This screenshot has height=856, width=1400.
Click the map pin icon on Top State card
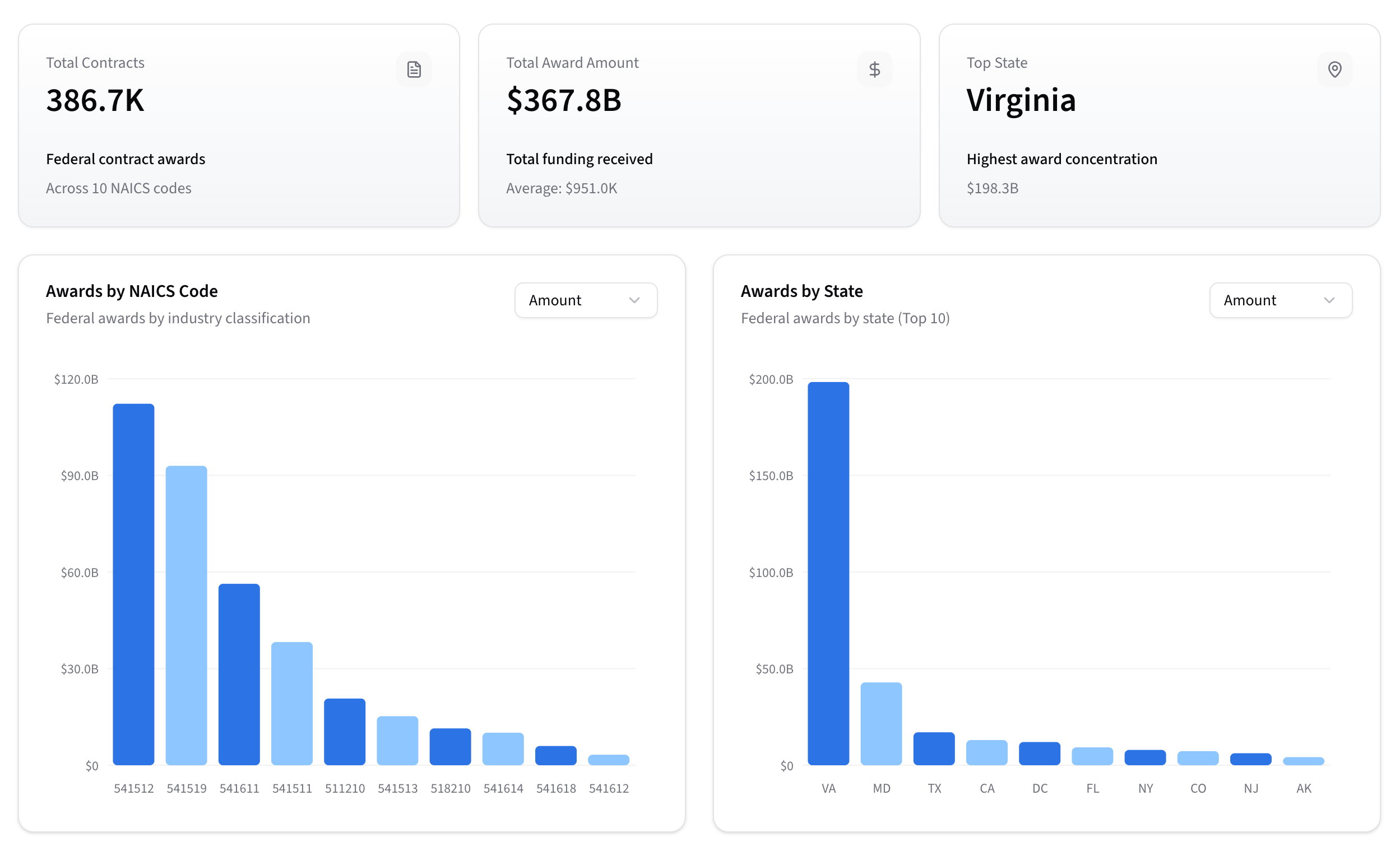[1334, 69]
